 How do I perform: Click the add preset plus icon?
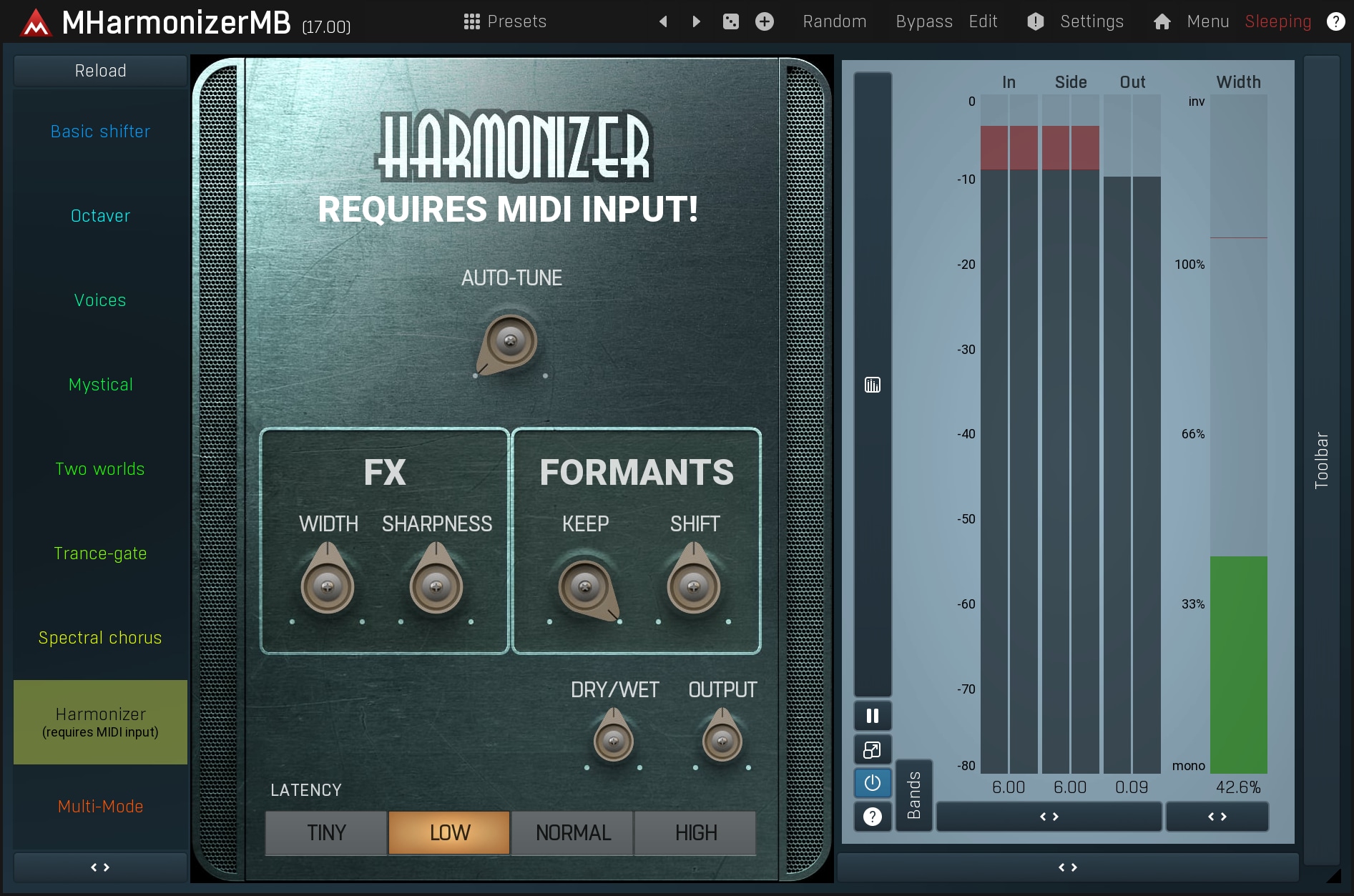764,21
